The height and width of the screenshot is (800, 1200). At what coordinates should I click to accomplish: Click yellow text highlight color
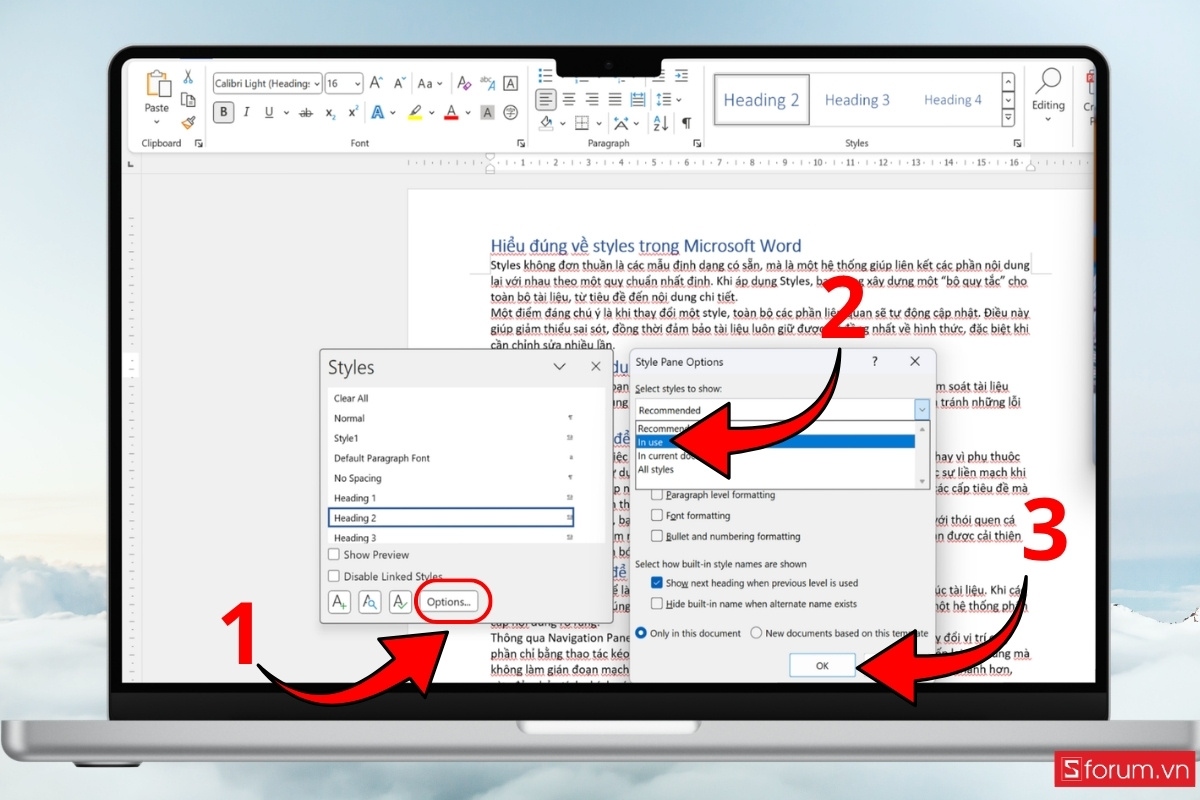point(416,112)
